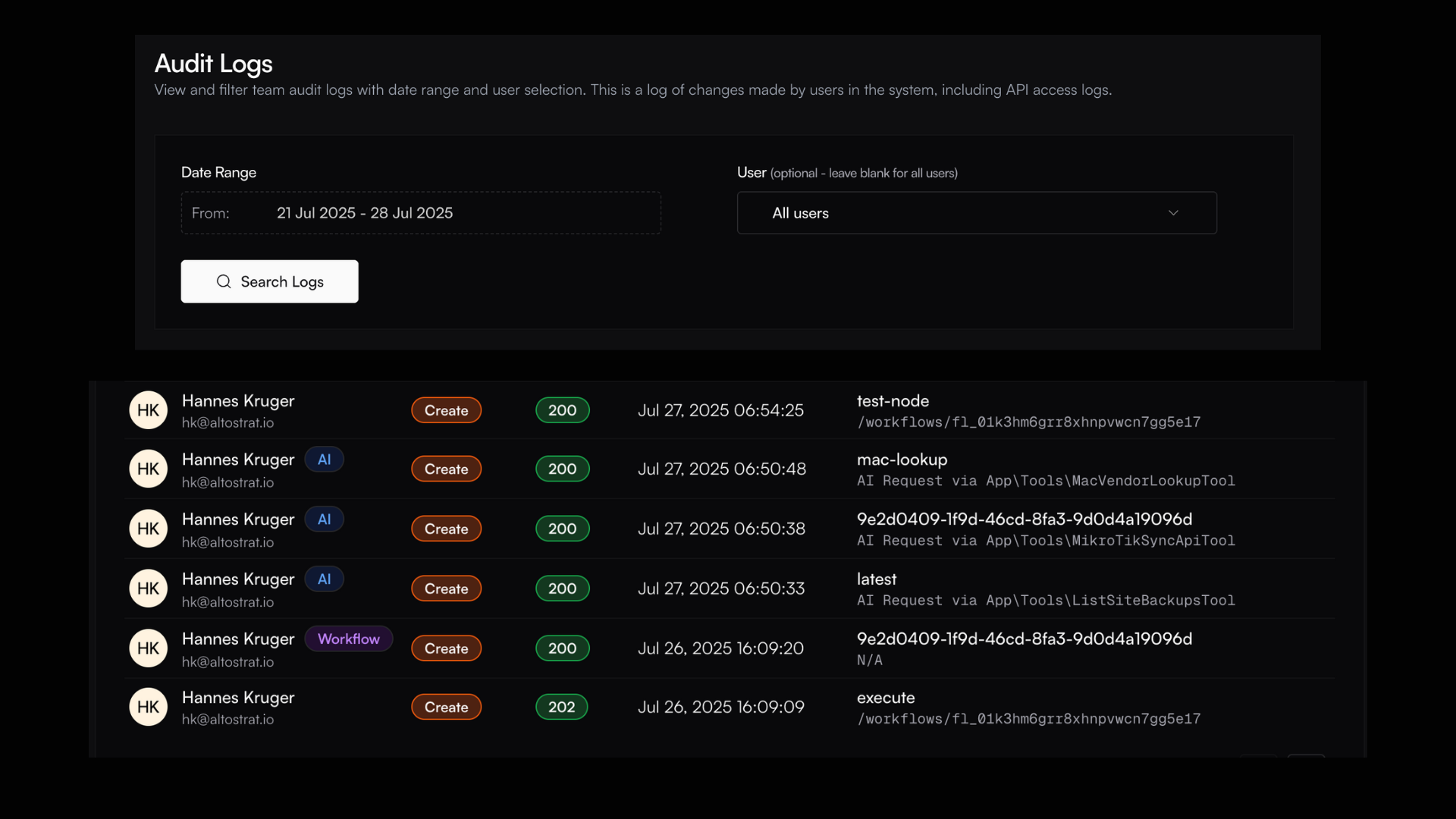This screenshot has width=1456, height=819.
Task: Click Create badge in test-node row
Action: coord(447,410)
